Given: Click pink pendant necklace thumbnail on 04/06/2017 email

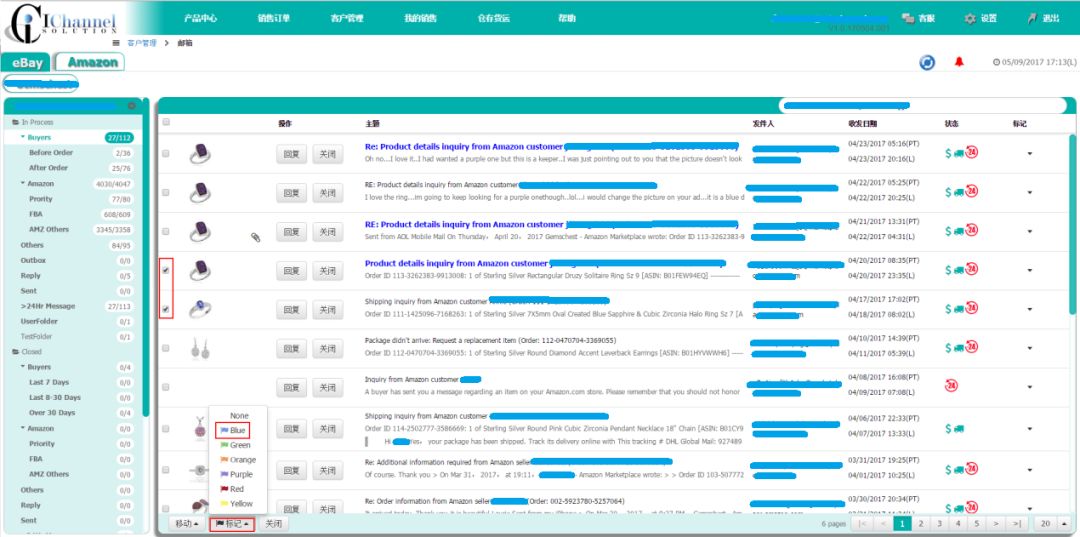Looking at the screenshot, I should point(200,429).
